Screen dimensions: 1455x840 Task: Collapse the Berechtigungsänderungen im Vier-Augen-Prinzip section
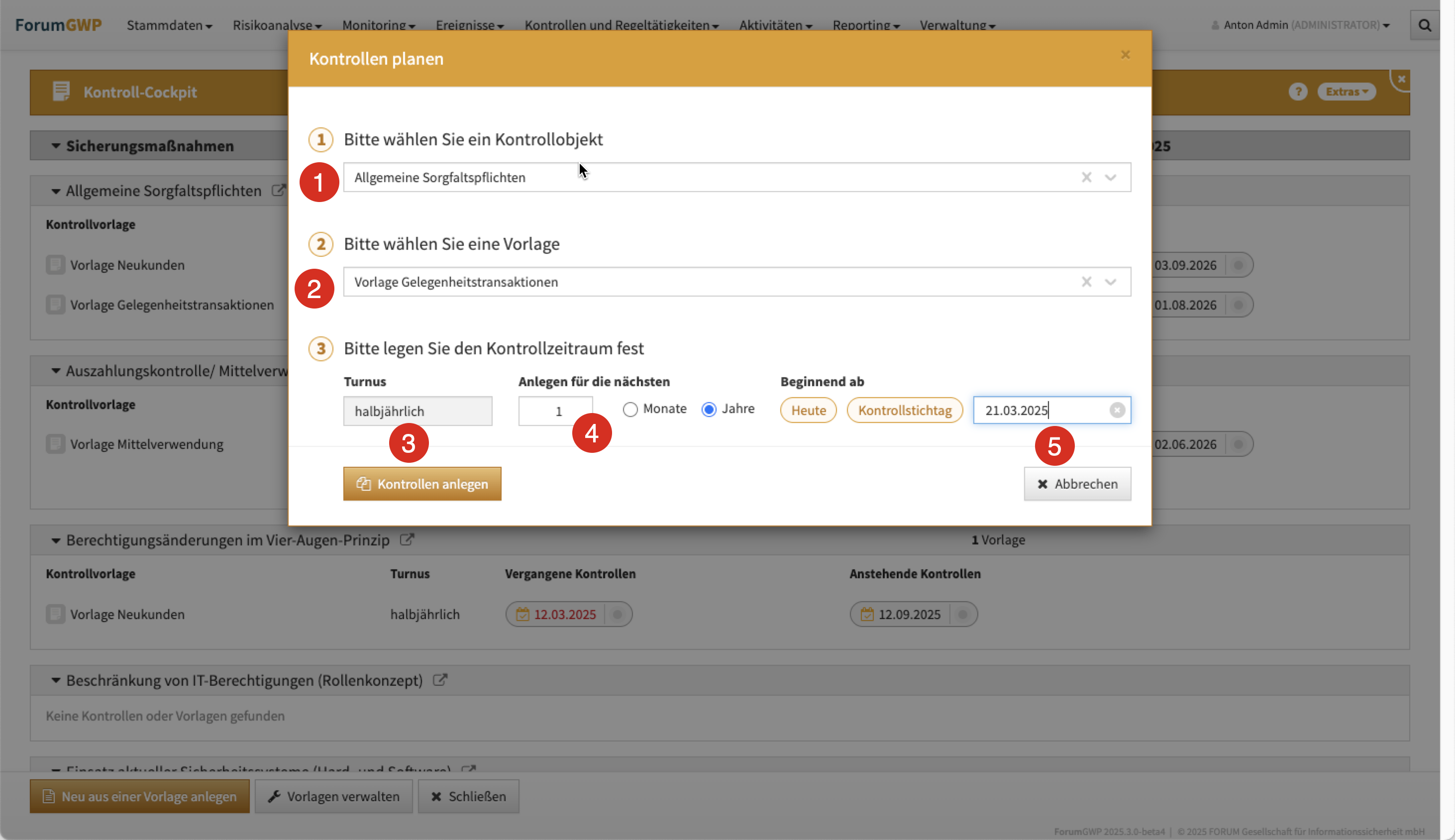(x=55, y=540)
